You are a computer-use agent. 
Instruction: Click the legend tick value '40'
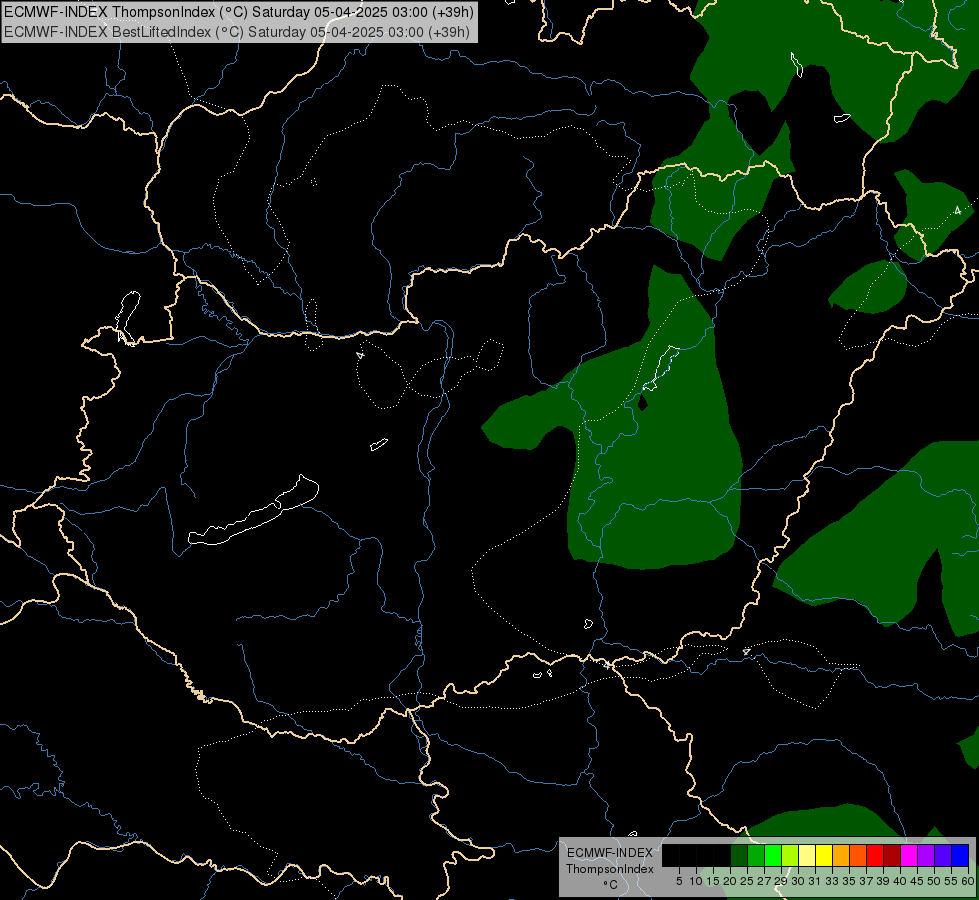pyautogui.click(x=900, y=881)
